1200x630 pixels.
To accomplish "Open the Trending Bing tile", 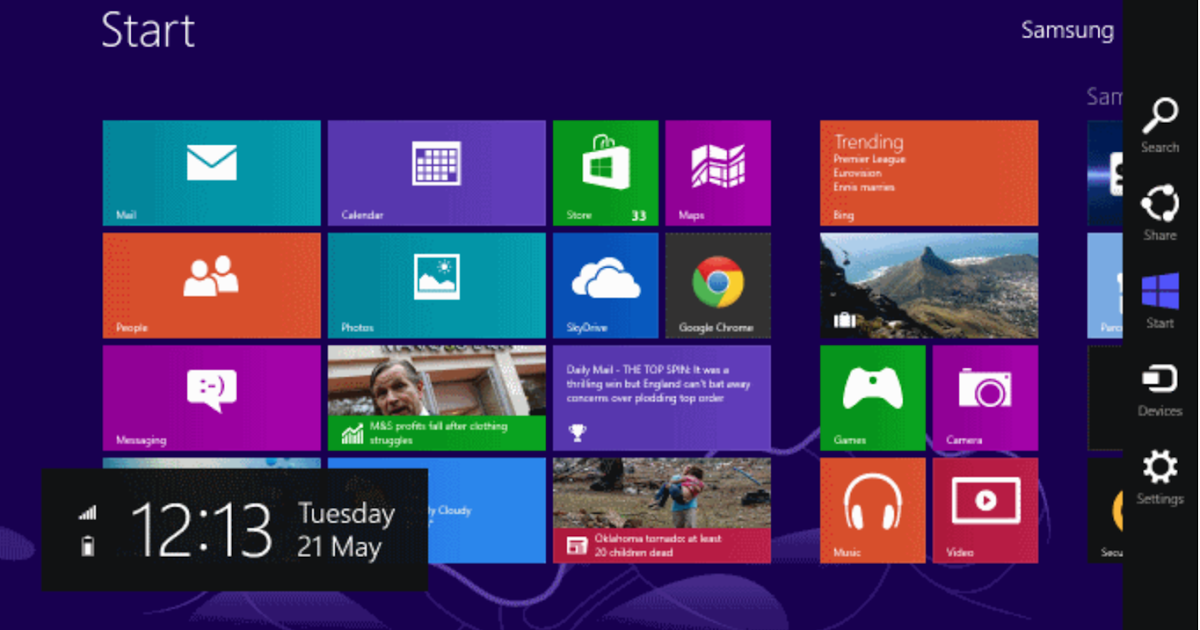I will [x=928, y=172].
